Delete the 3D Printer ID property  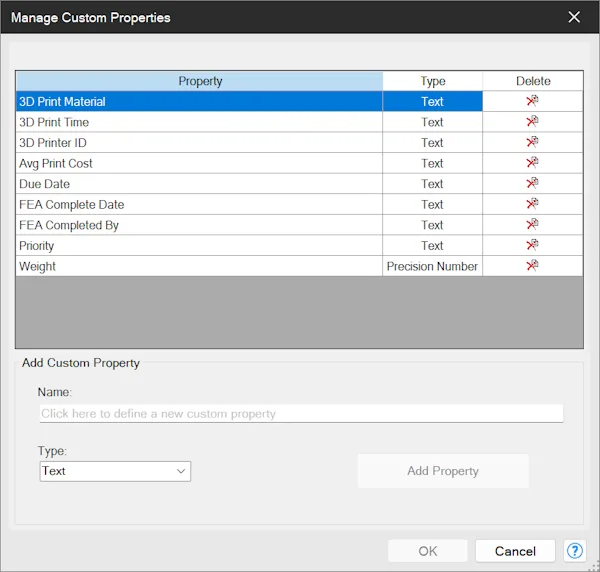[x=532, y=142]
